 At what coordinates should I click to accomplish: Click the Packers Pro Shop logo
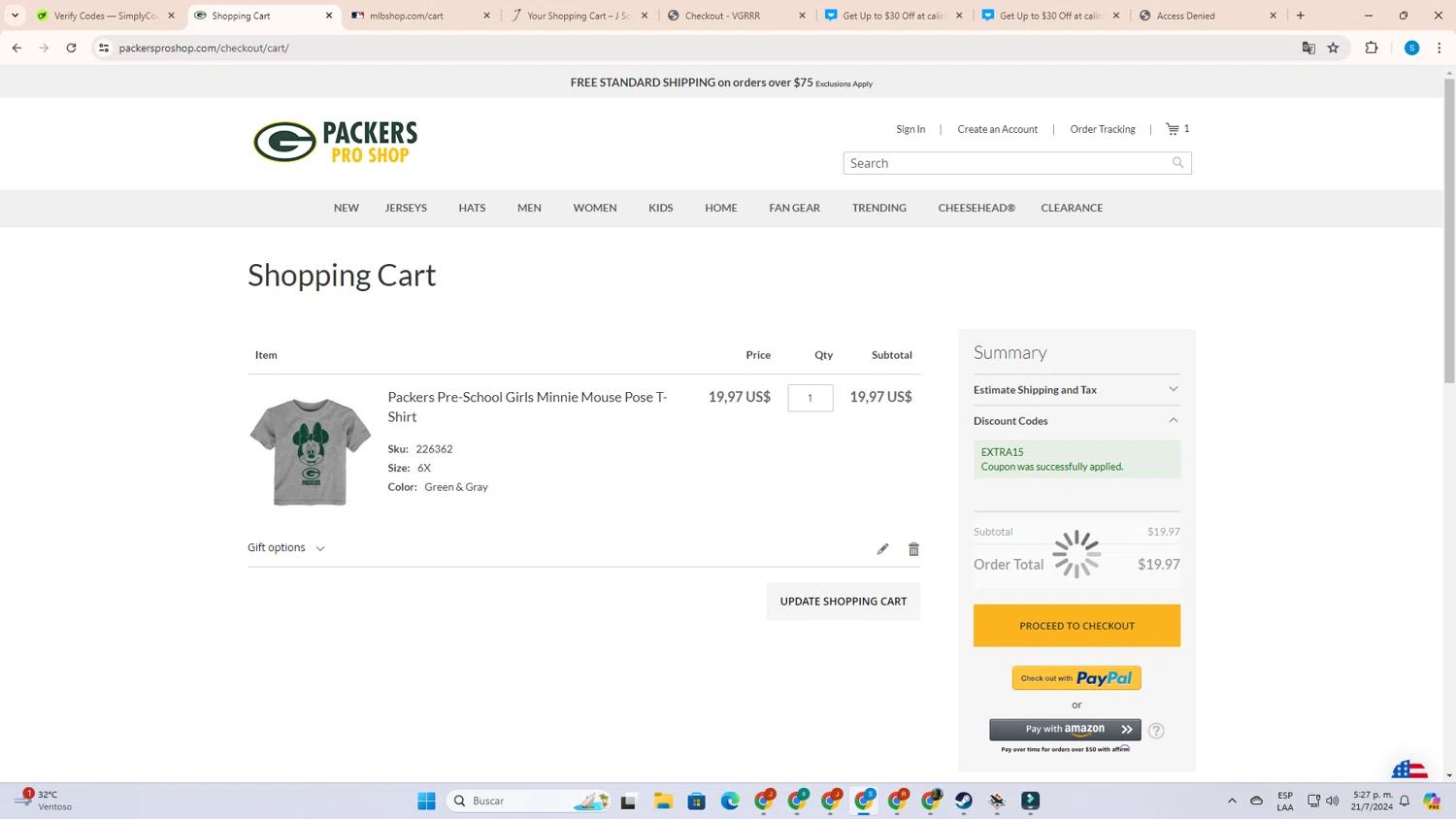tap(336, 143)
